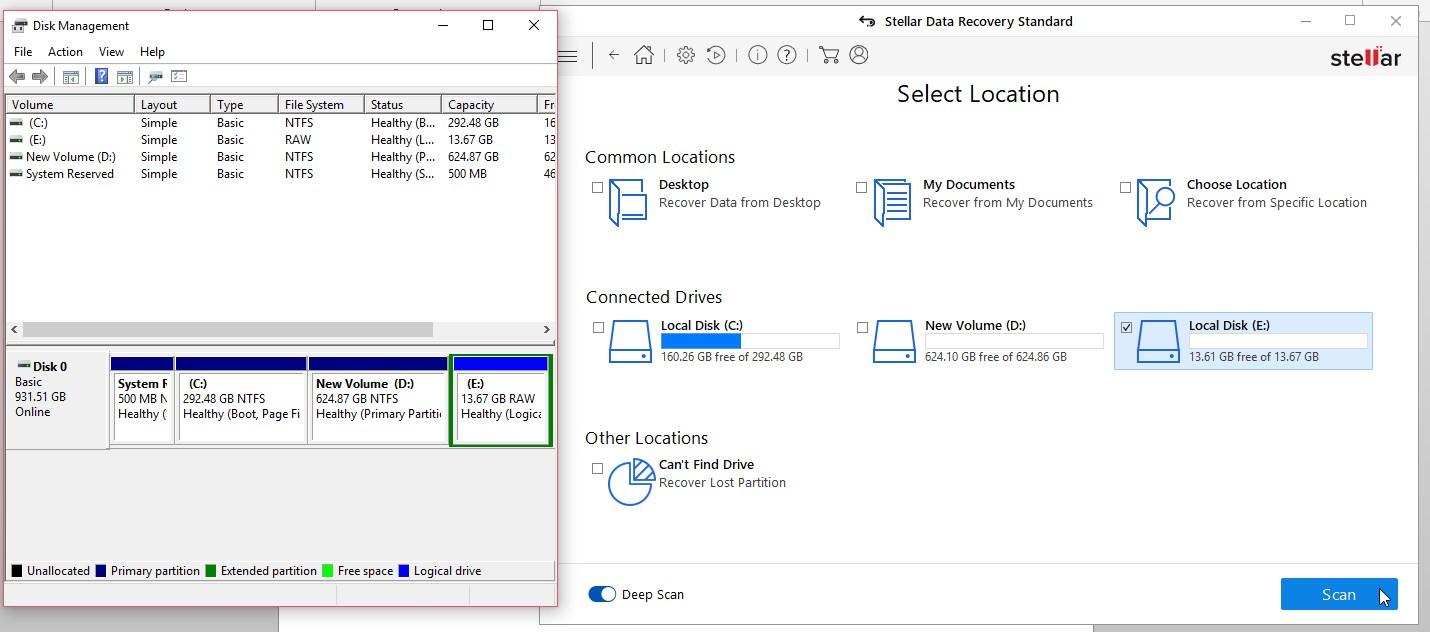This screenshot has width=1430, height=632.
Task: Click the Can't Find Drive pie icon
Action: (x=630, y=482)
